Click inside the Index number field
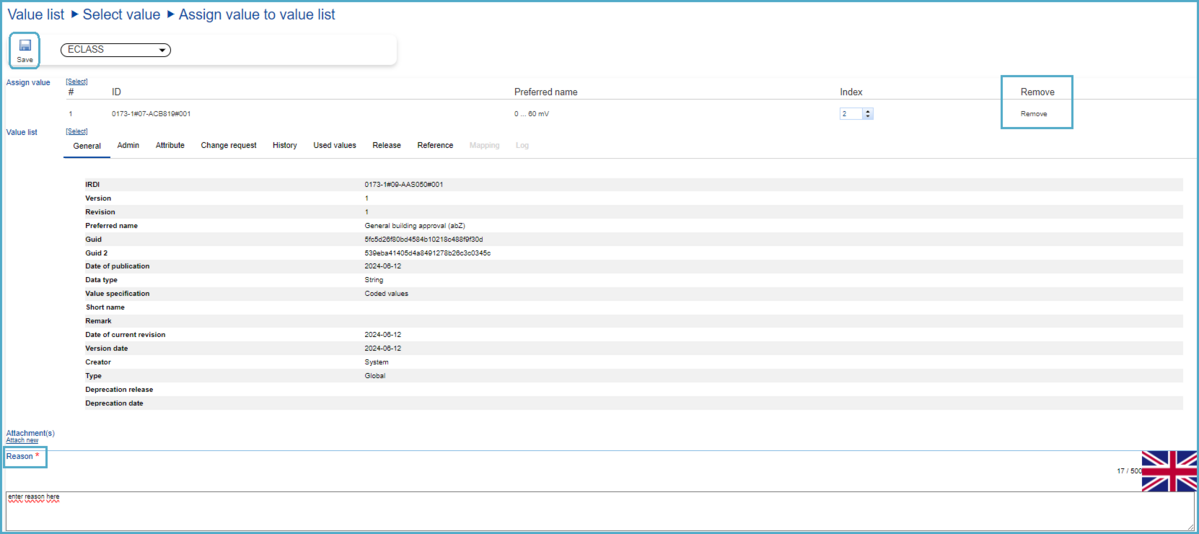Viewport: 1199px width, 534px height. coord(850,114)
